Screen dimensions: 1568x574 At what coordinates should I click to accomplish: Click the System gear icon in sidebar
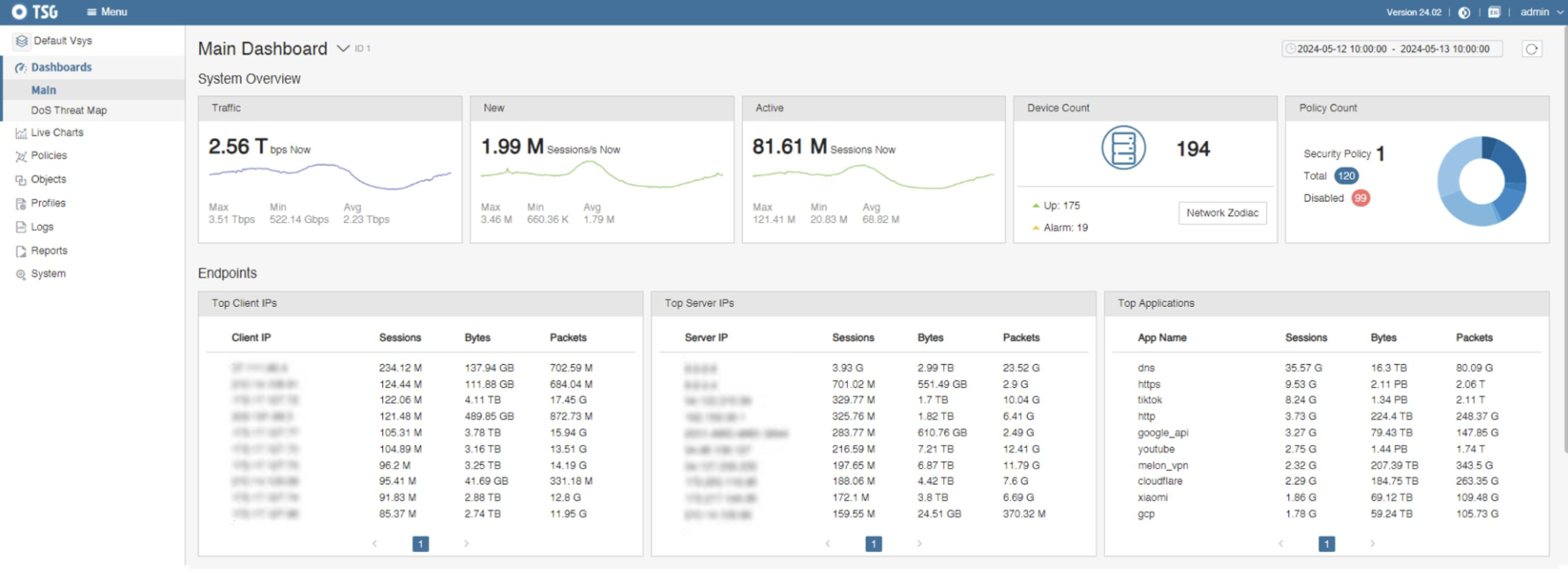click(20, 274)
